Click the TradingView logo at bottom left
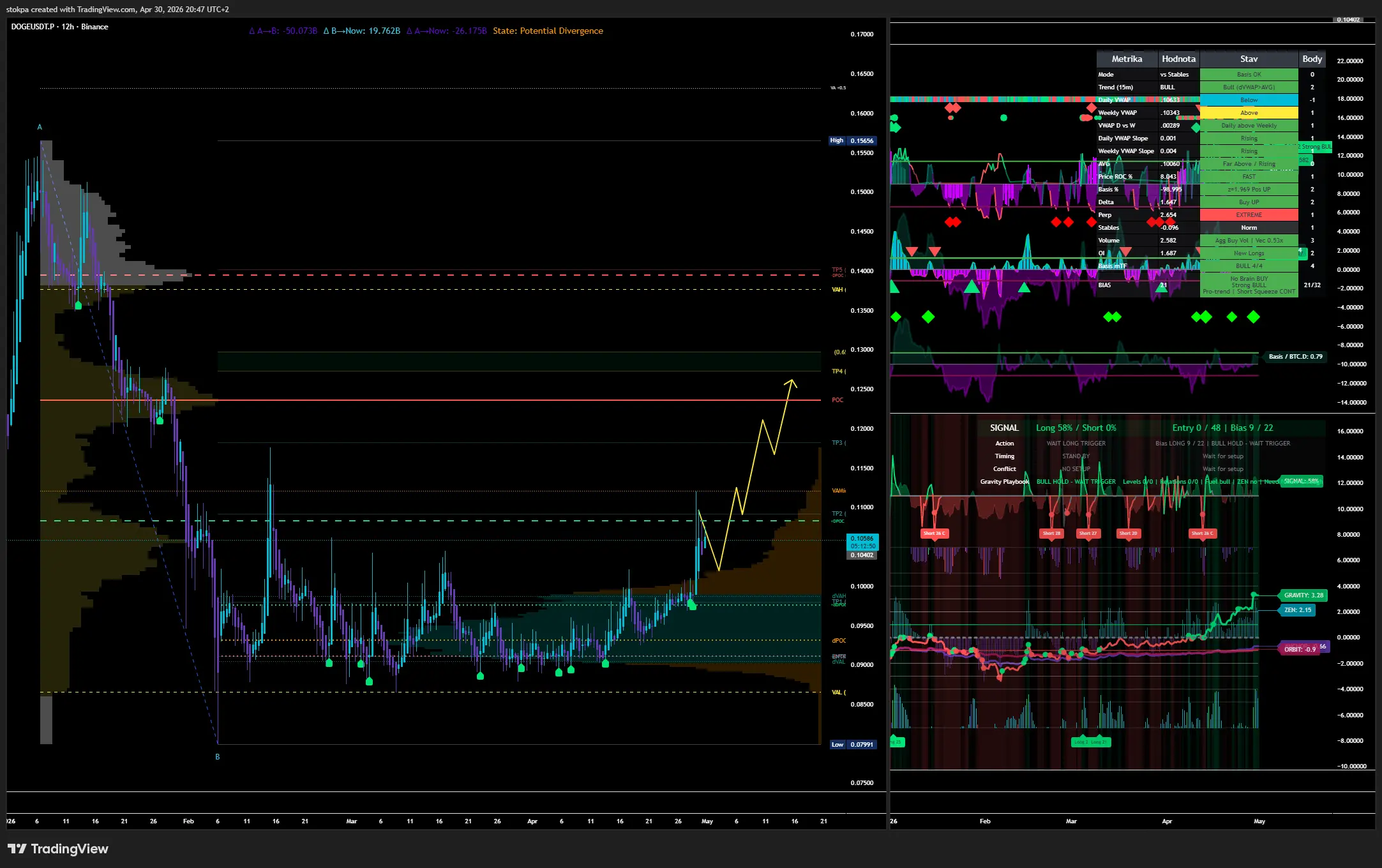Screen dimensions: 1382x868 coord(57,849)
